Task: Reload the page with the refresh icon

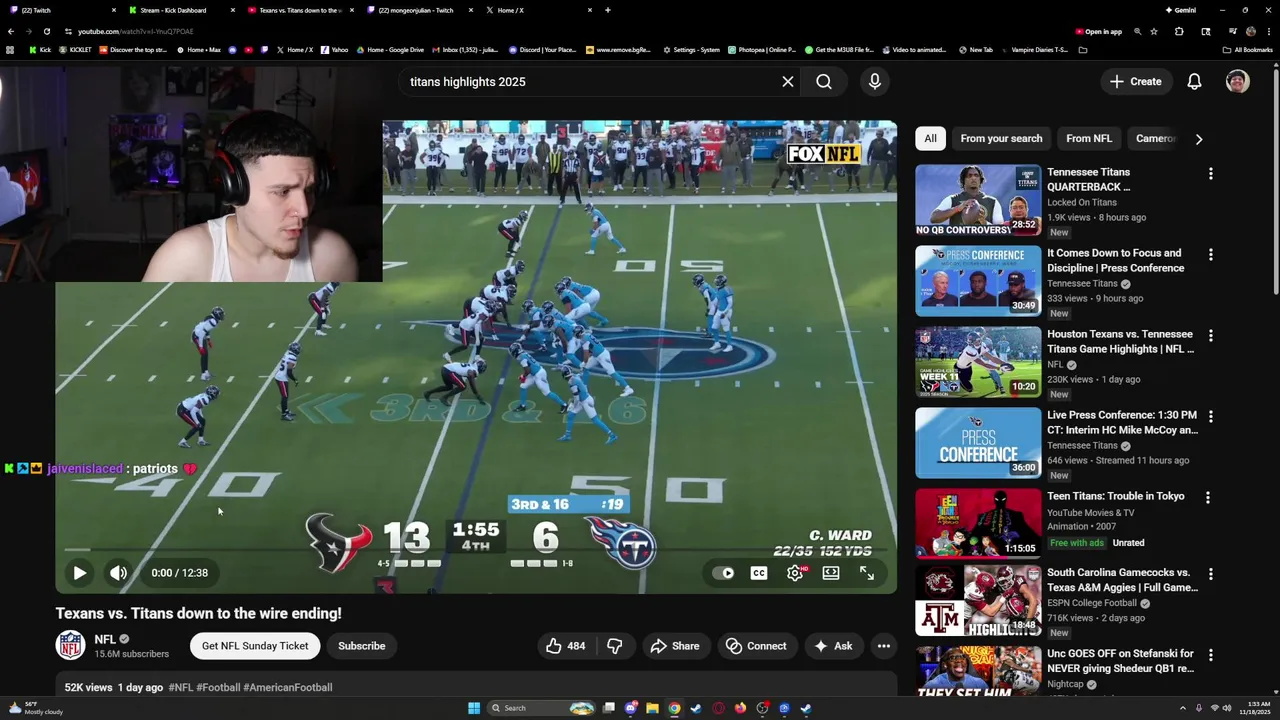Action: 46,31
